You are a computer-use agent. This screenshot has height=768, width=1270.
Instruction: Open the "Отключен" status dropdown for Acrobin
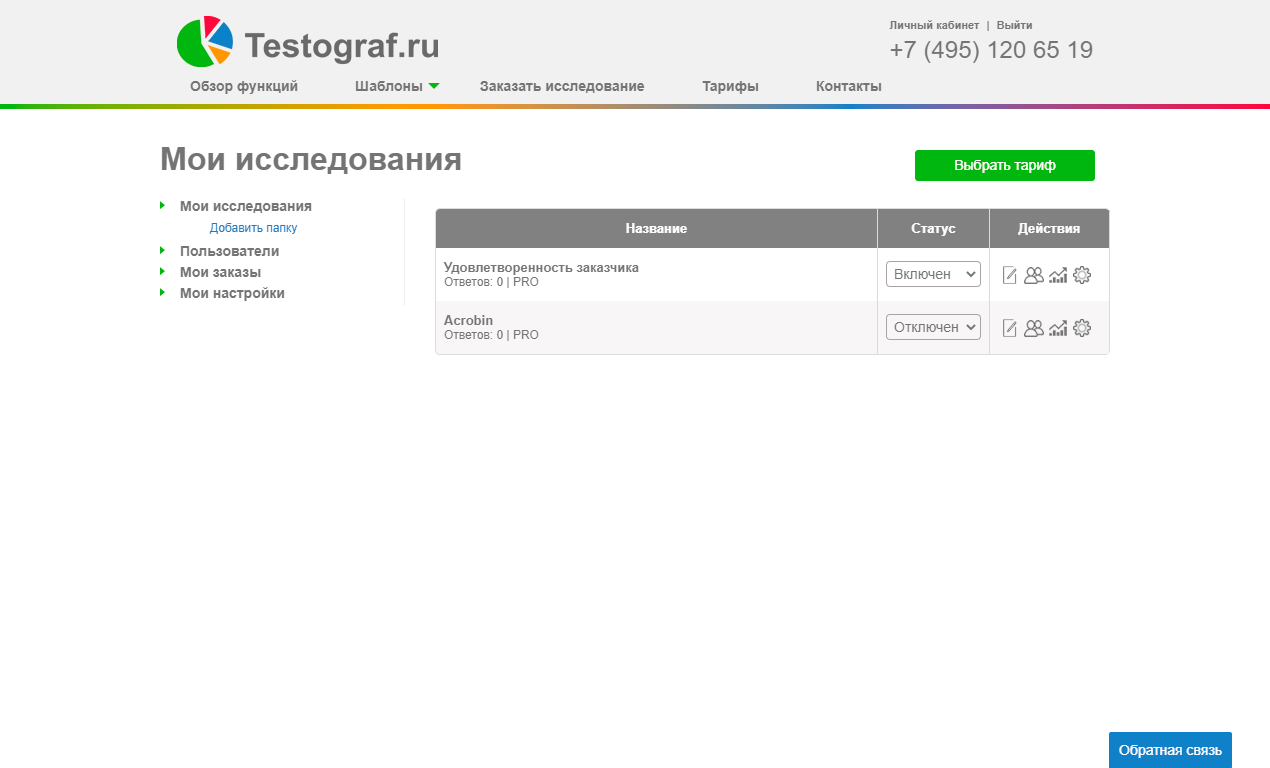pyautogui.click(x=932, y=326)
